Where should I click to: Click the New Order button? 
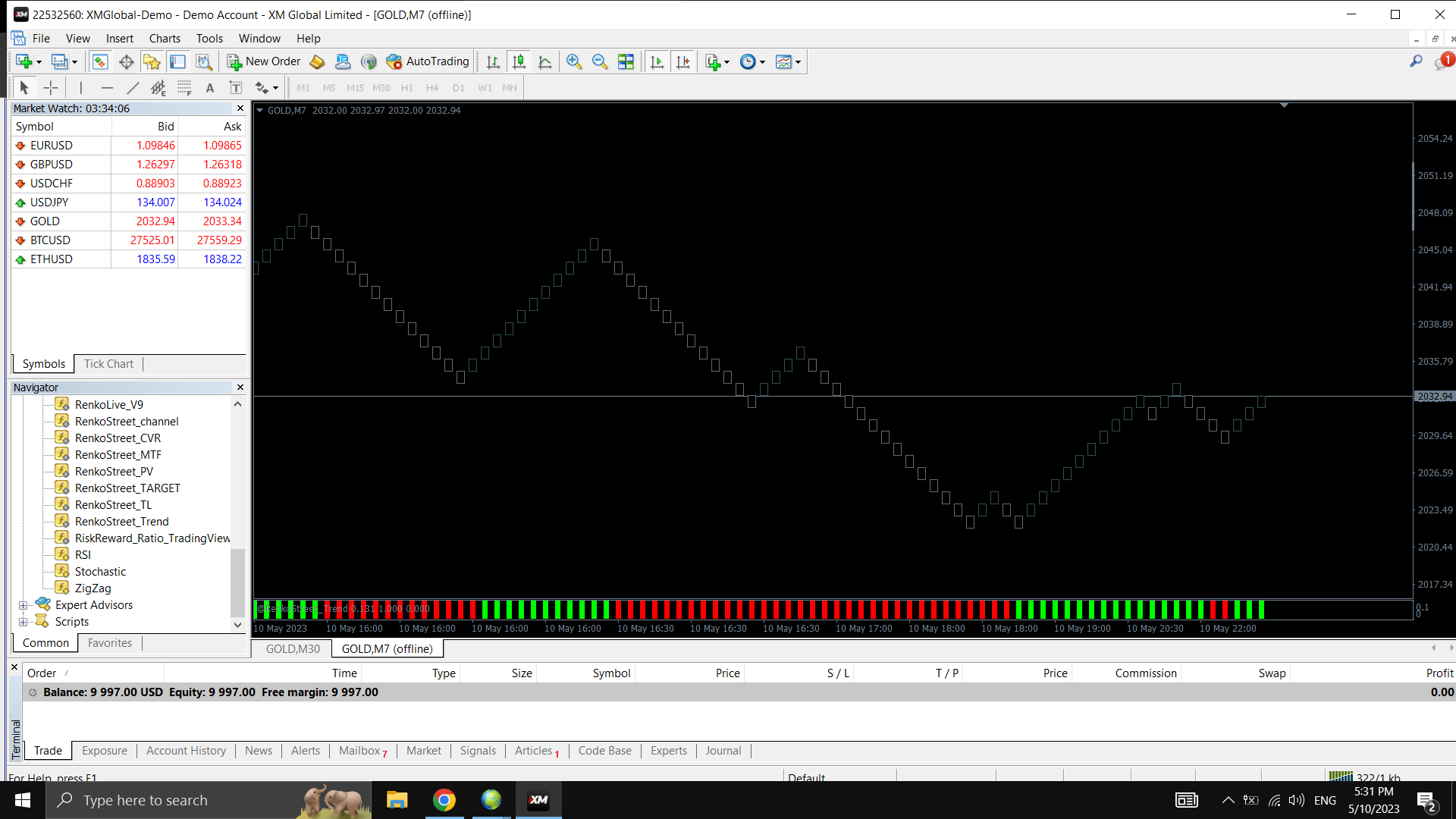tap(264, 61)
